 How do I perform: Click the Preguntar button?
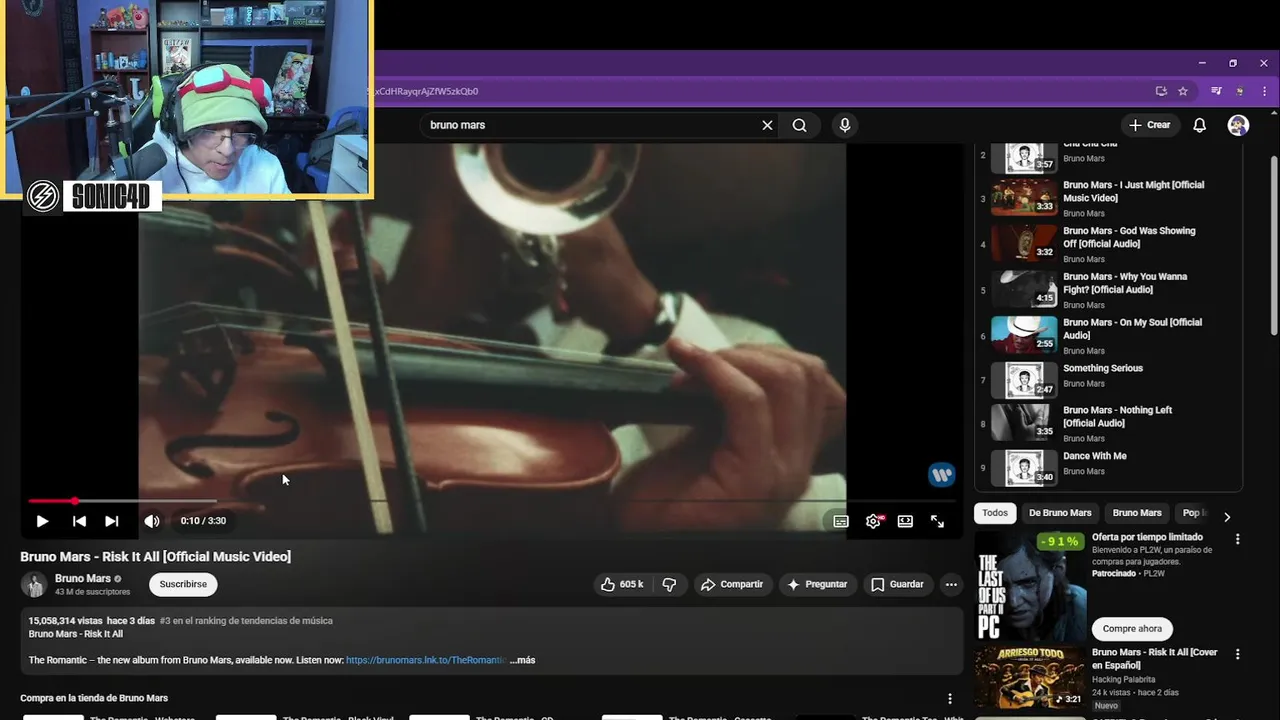pos(818,584)
